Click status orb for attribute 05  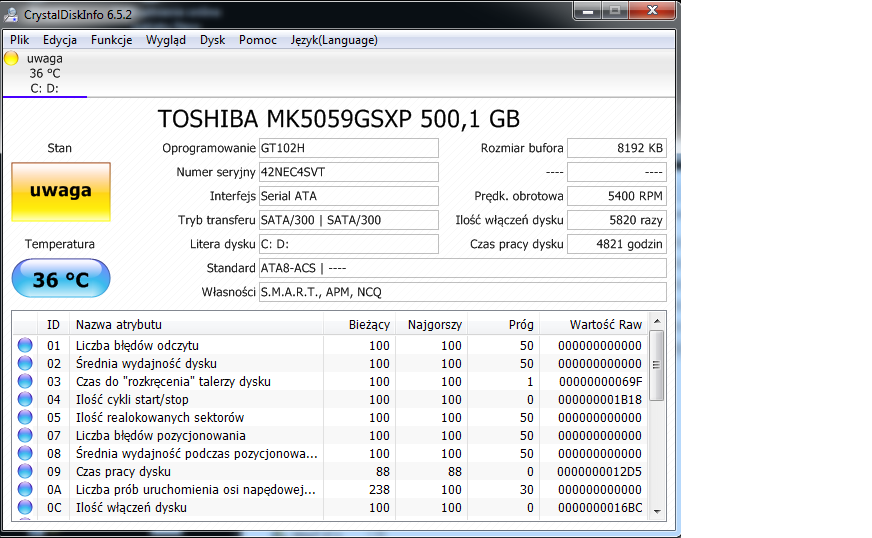click(25, 417)
